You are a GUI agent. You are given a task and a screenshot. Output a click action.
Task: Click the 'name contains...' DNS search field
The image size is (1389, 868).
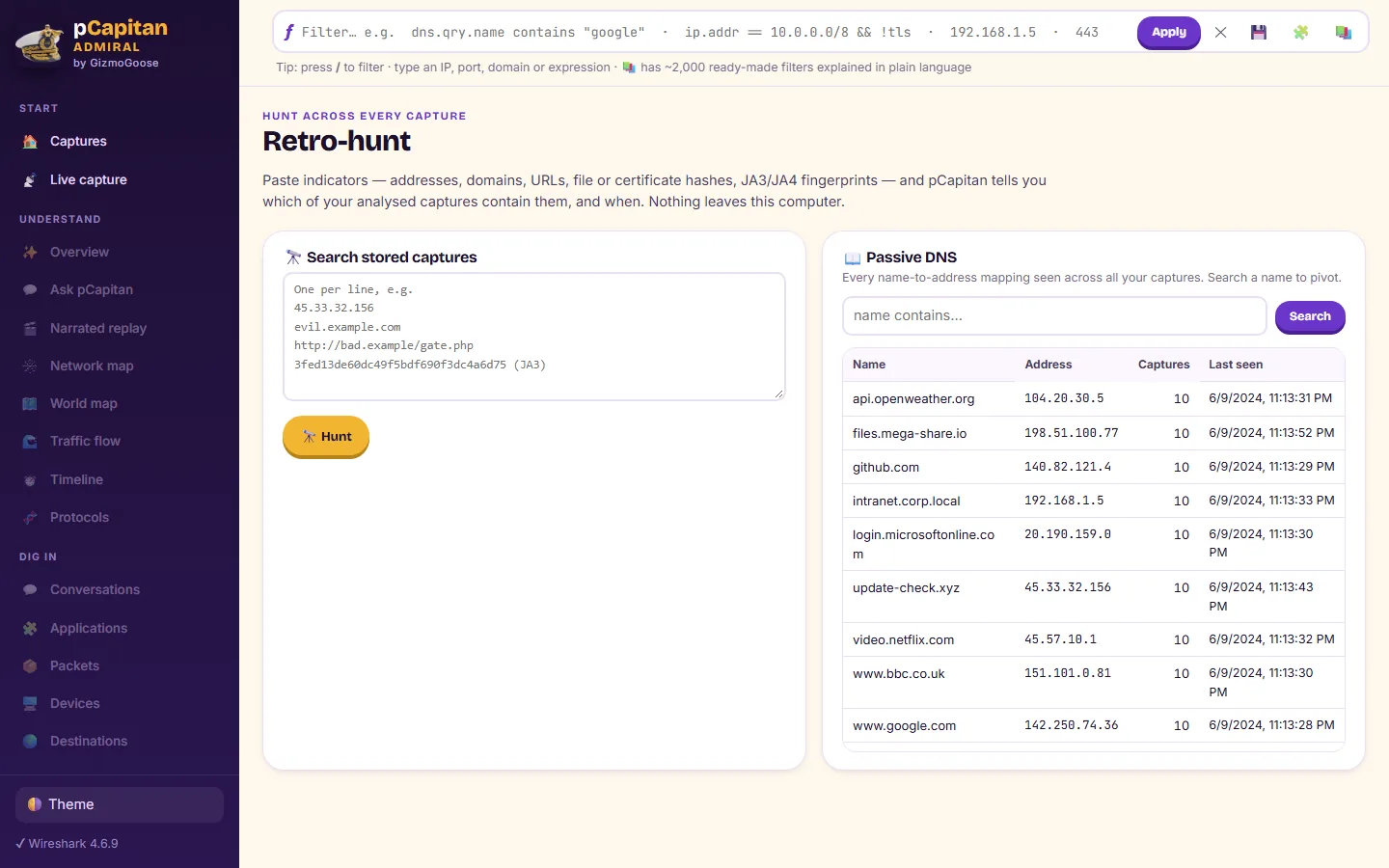1054,316
